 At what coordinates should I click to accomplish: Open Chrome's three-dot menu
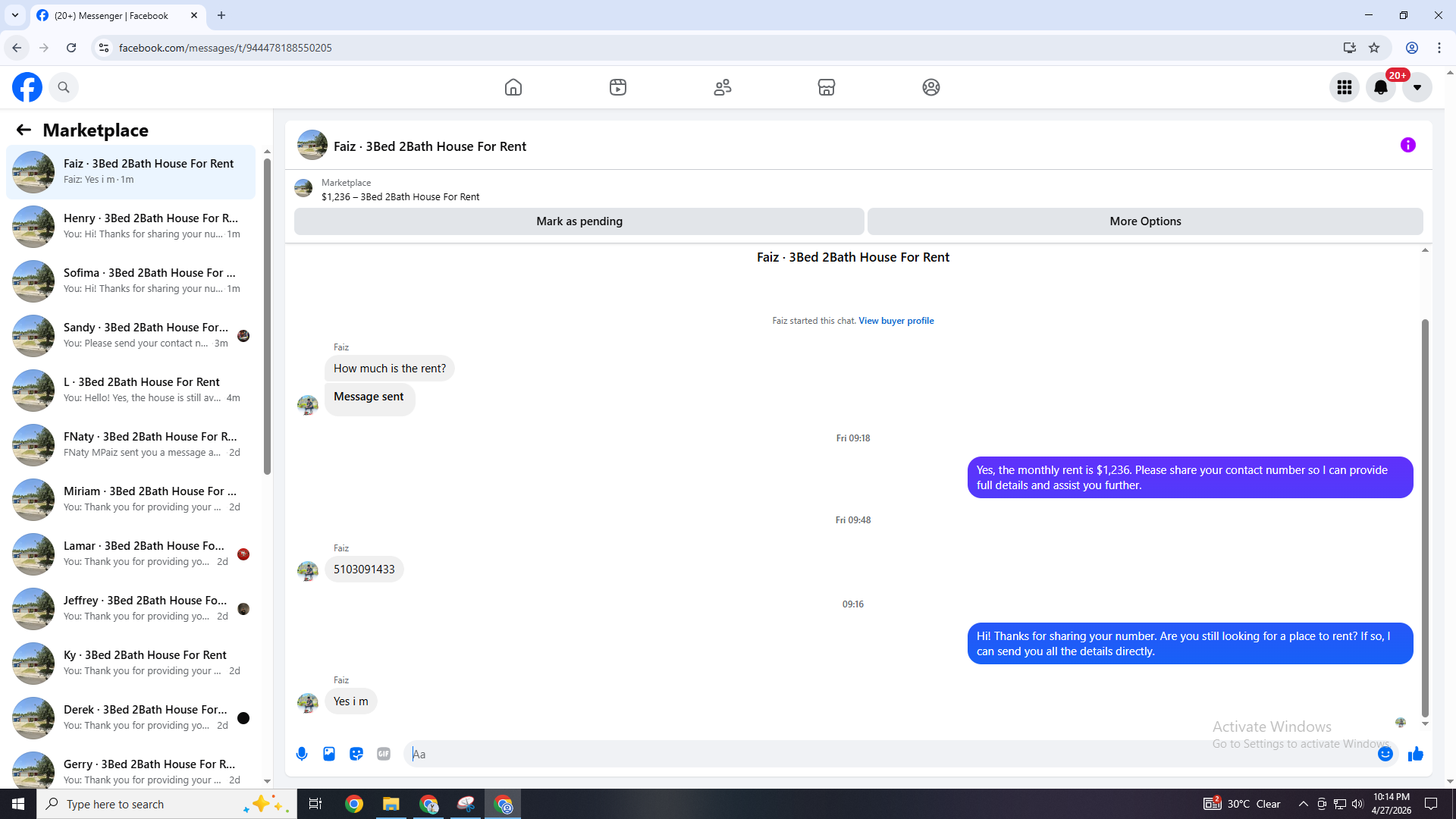click(1439, 48)
